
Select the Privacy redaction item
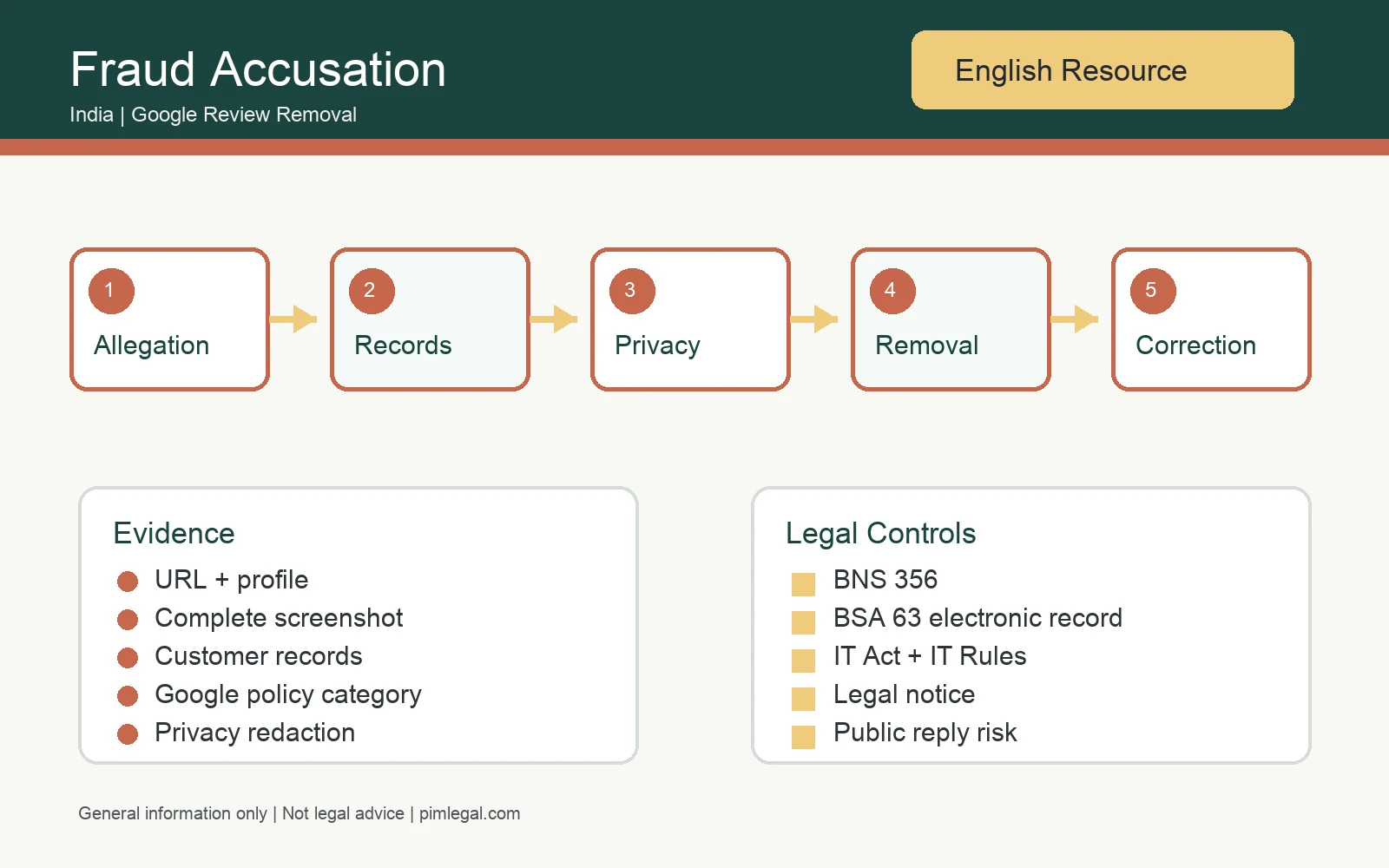click(x=254, y=733)
